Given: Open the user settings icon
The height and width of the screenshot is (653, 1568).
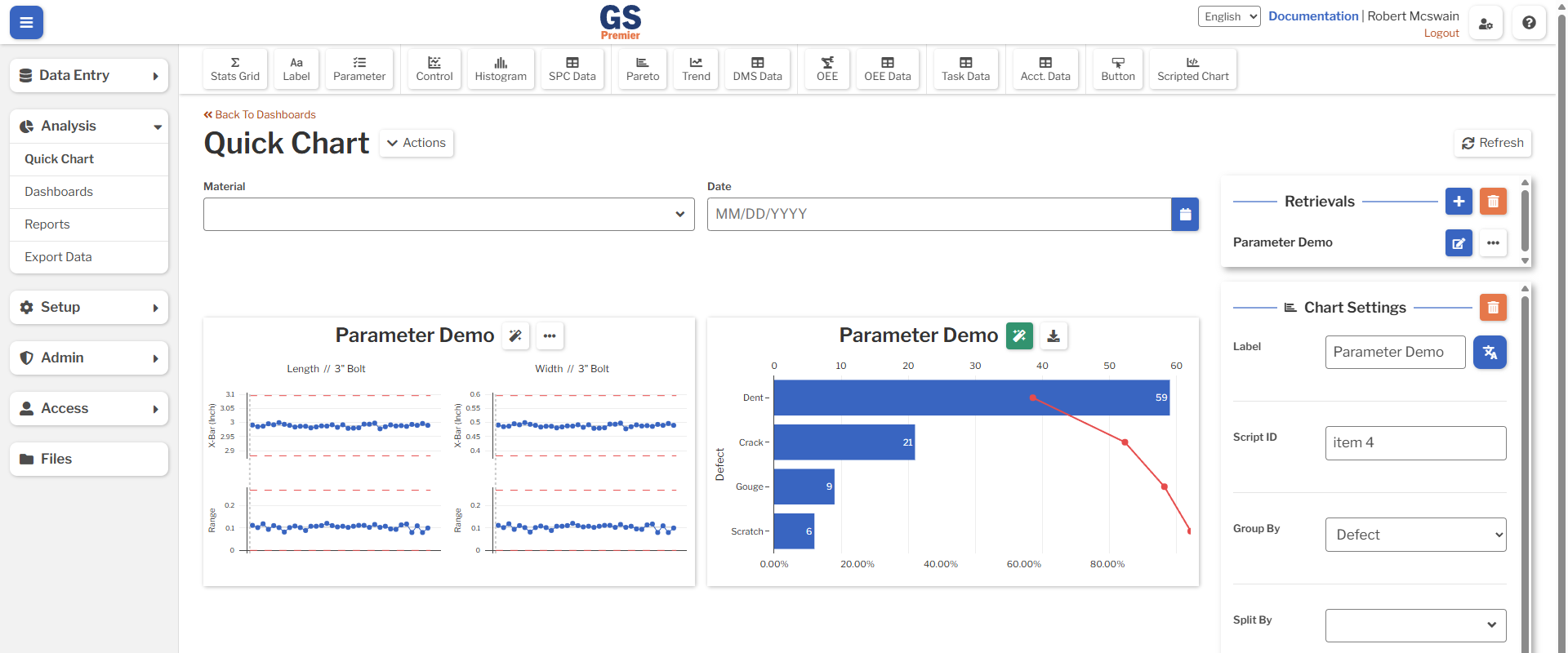Looking at the screenshot, I should [1486, 23].
